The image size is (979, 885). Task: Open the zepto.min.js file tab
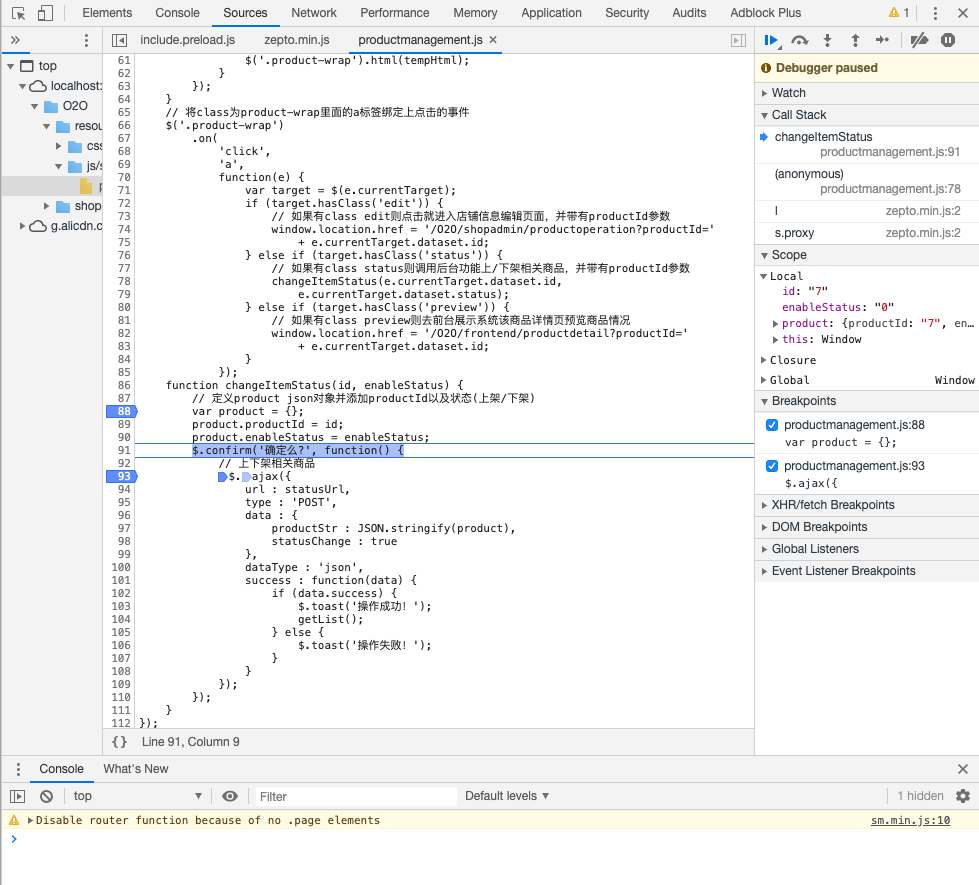[296, 40]
